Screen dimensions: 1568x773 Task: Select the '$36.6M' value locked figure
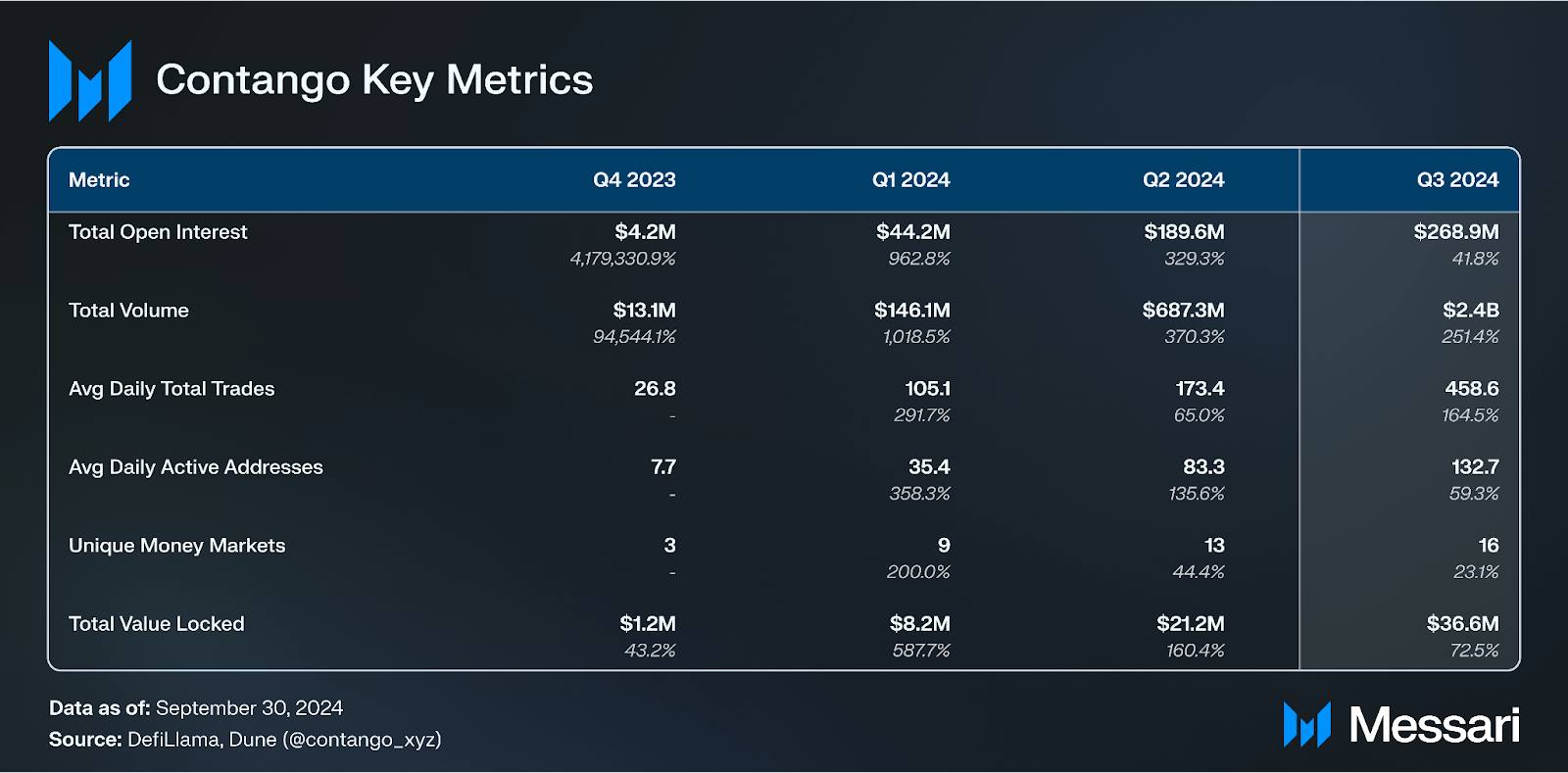coord(1463,624)
